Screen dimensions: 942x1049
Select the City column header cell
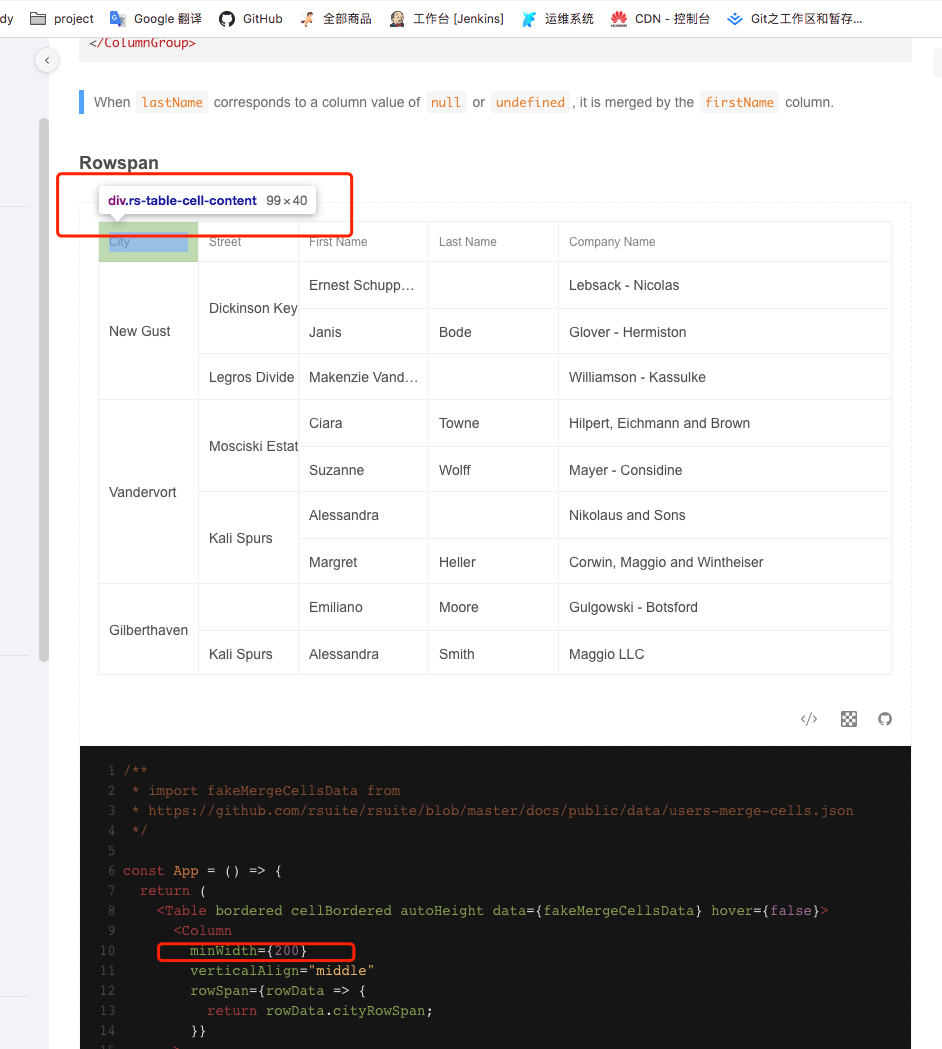(148, 242)
